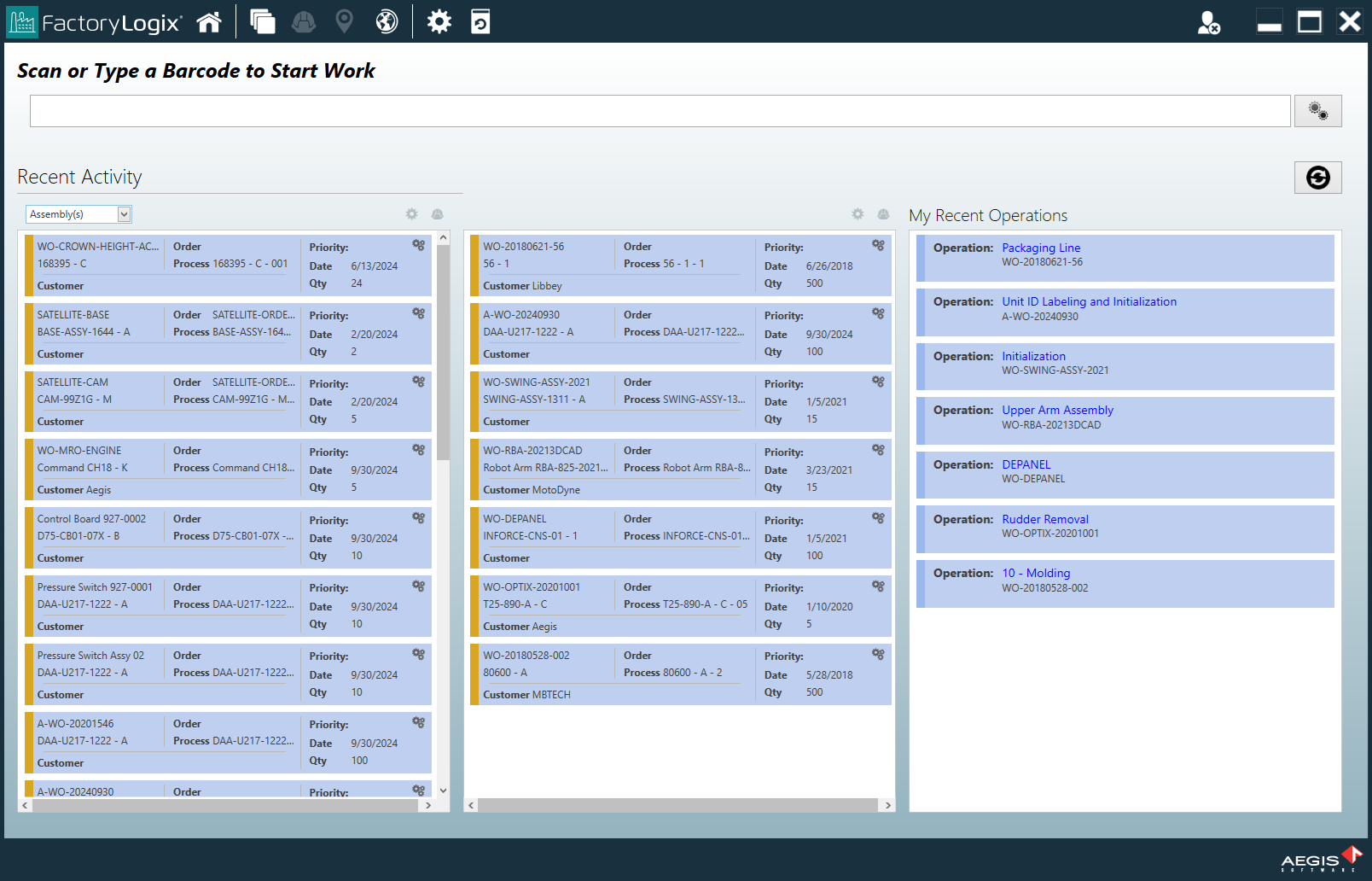Click the gear filter icon above the Assembly list
The height and width of the screenshot is (881, 1372).
tap(411, 214)
